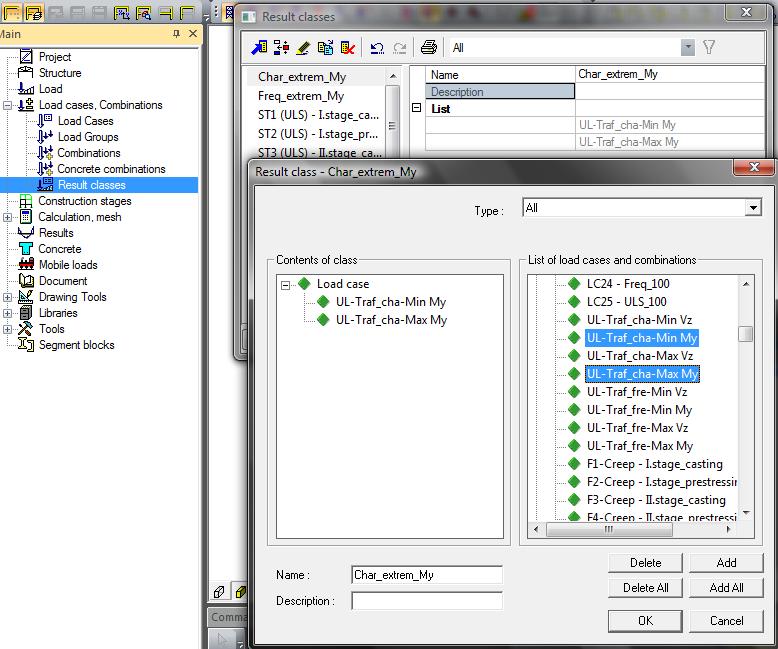The width and height of the screenshot is (778, 649).
Task: Expand the Calculation, mesh tree node
Action: [9, 217]
